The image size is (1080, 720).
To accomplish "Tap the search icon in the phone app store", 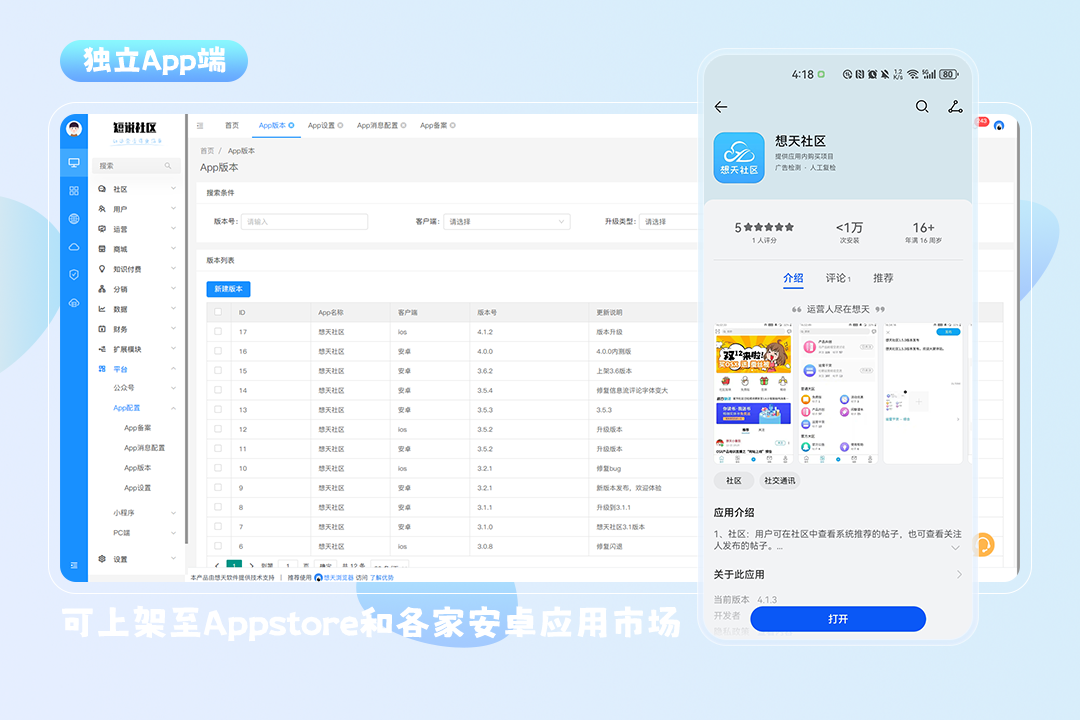I will [x=922, y=106].
